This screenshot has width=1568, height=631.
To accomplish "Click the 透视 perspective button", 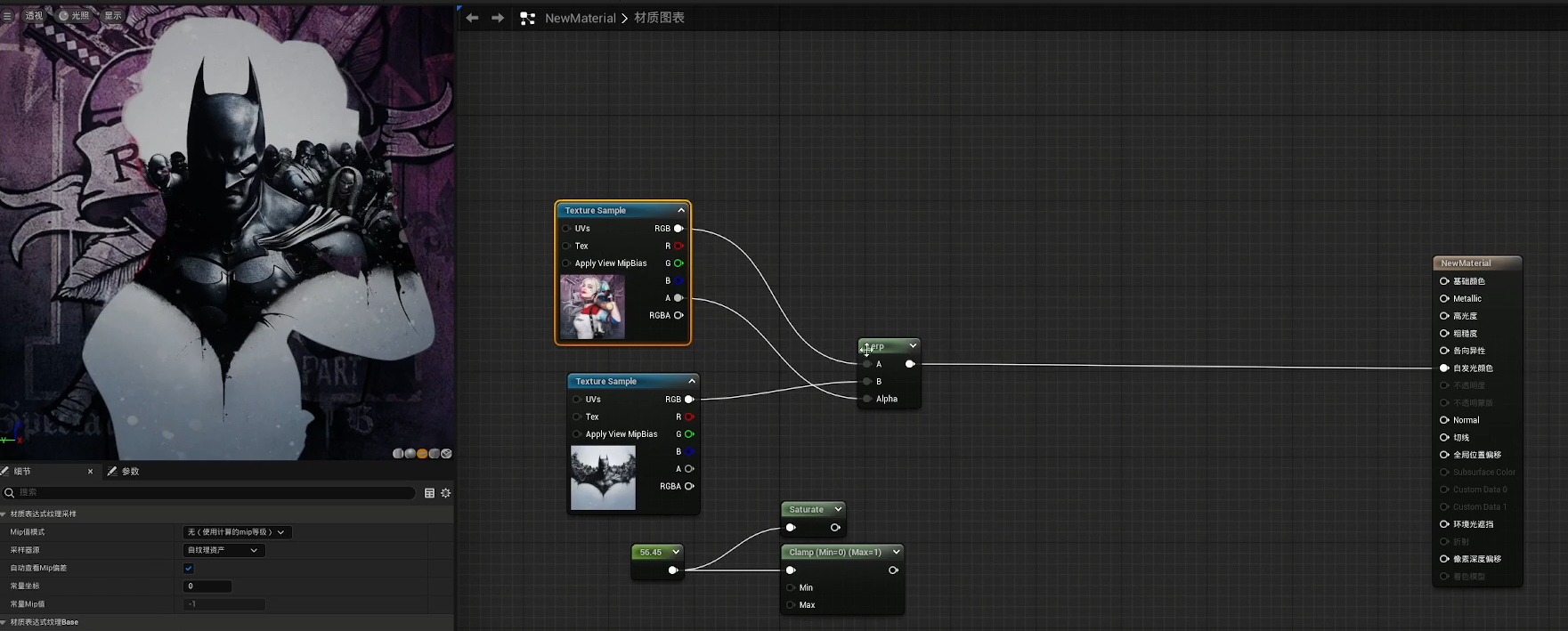I will tap(34, 15).
